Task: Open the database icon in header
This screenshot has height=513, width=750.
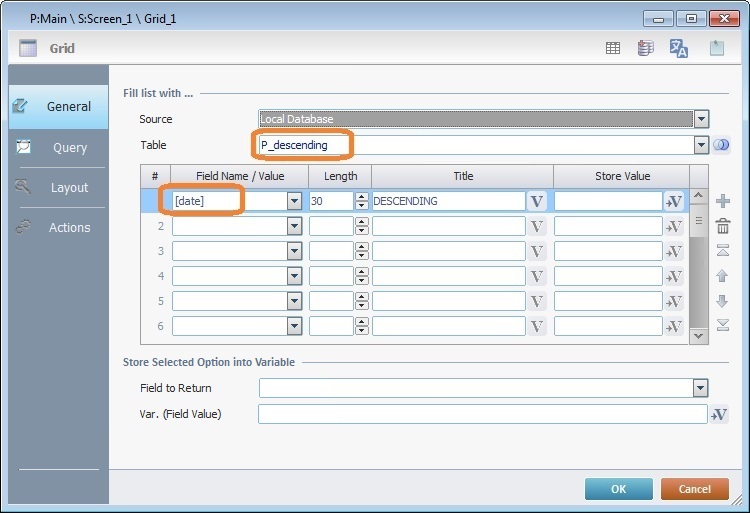Action: 646,48
